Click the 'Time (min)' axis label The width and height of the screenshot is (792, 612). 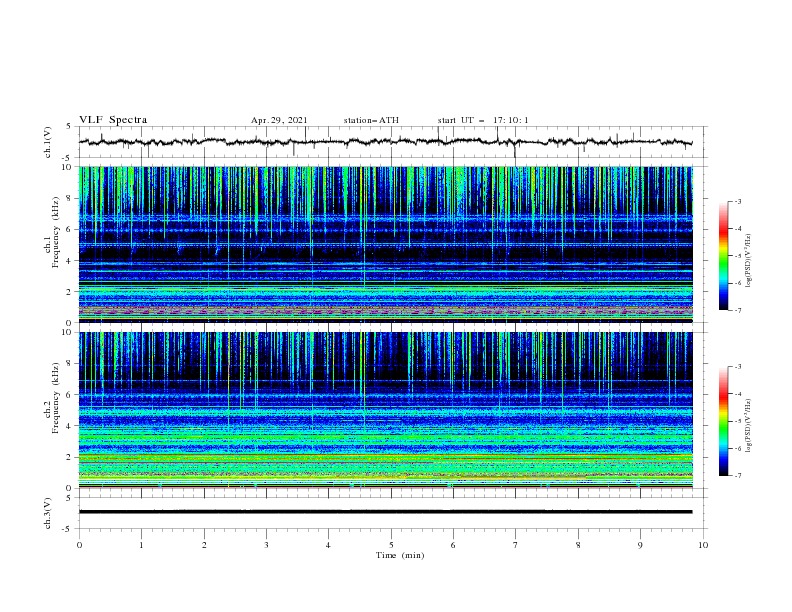(400, 555)
